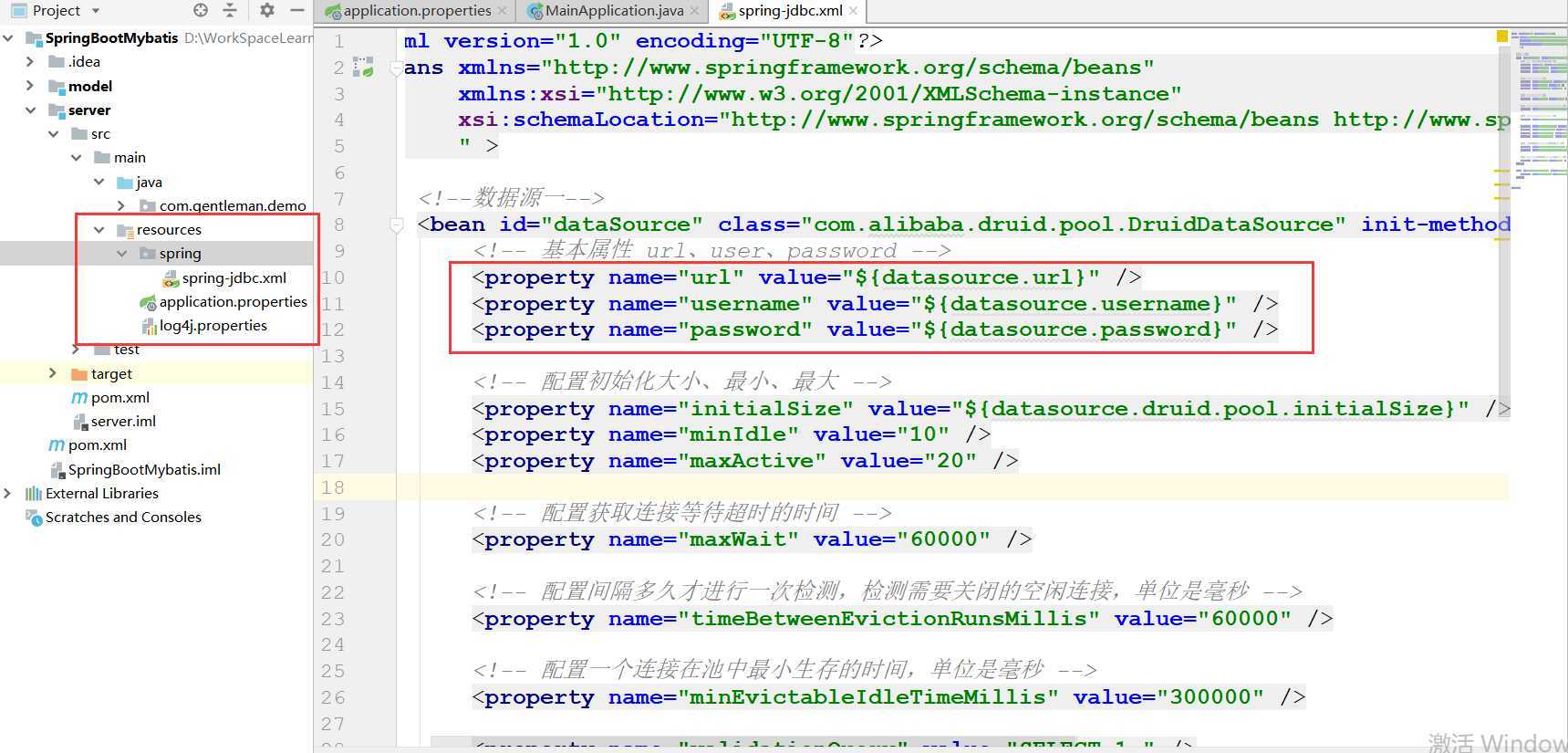
Task: Expand the .idea folder
Action: pos(30,61)
